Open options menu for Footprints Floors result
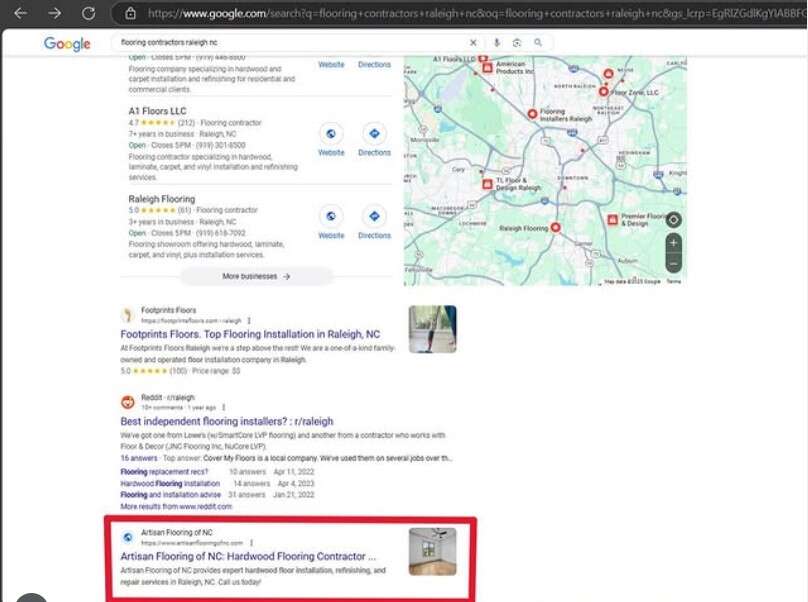808x602 pixels. tap(249, 320)
